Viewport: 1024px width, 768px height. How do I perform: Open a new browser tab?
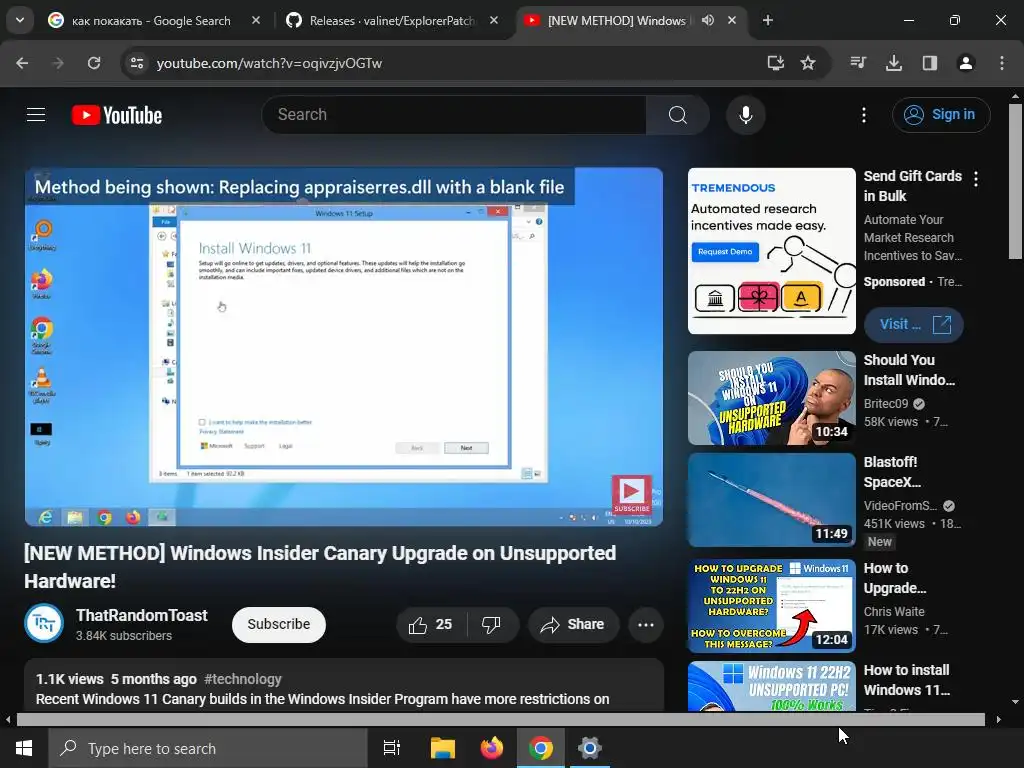(768, 21)
